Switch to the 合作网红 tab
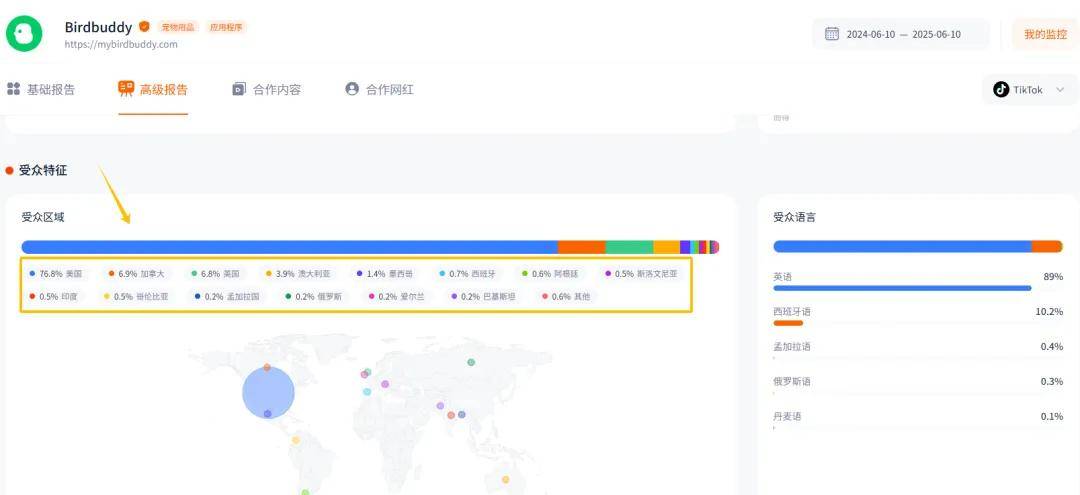 point(380,89)
